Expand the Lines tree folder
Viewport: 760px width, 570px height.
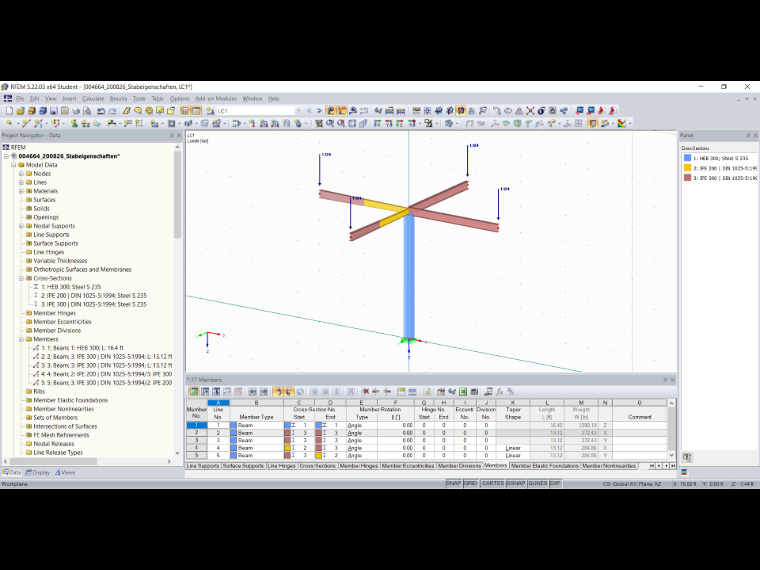[21, 182]
